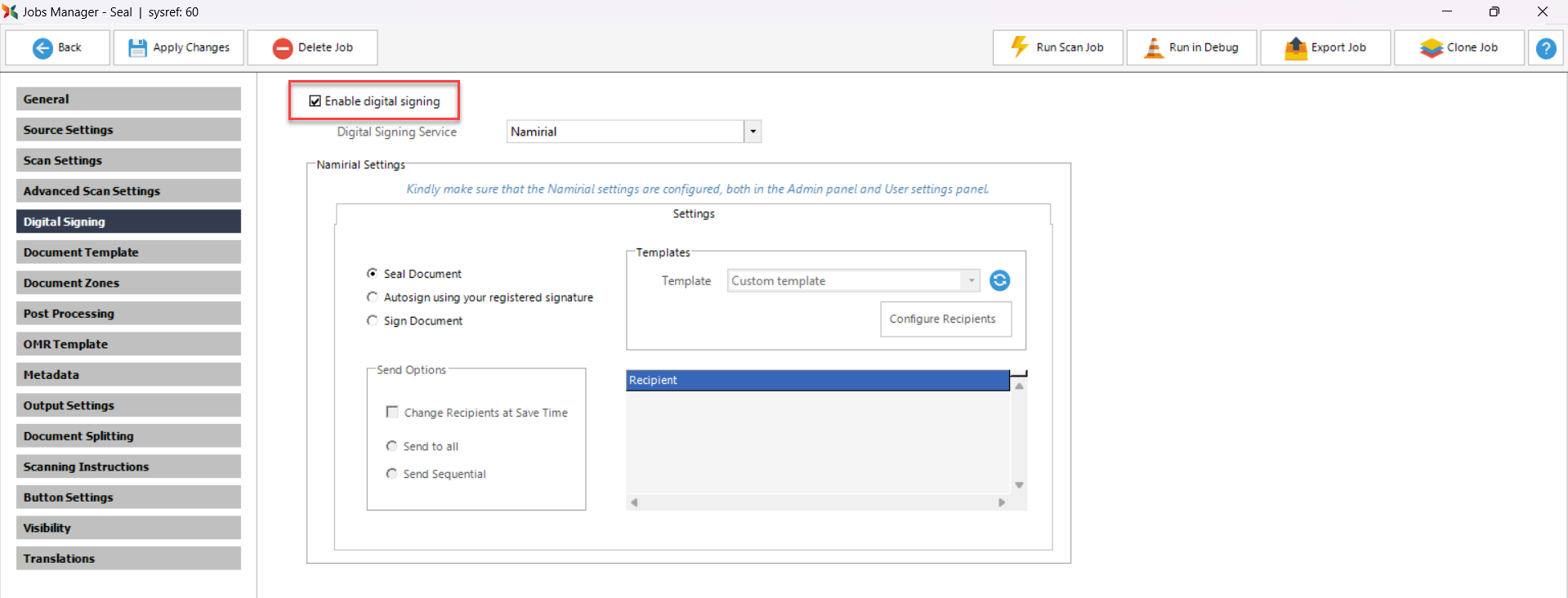Click the Apply Changes floppy disk icon
This screenshot has width=1568, height=598.
click(x=137, y=48)
